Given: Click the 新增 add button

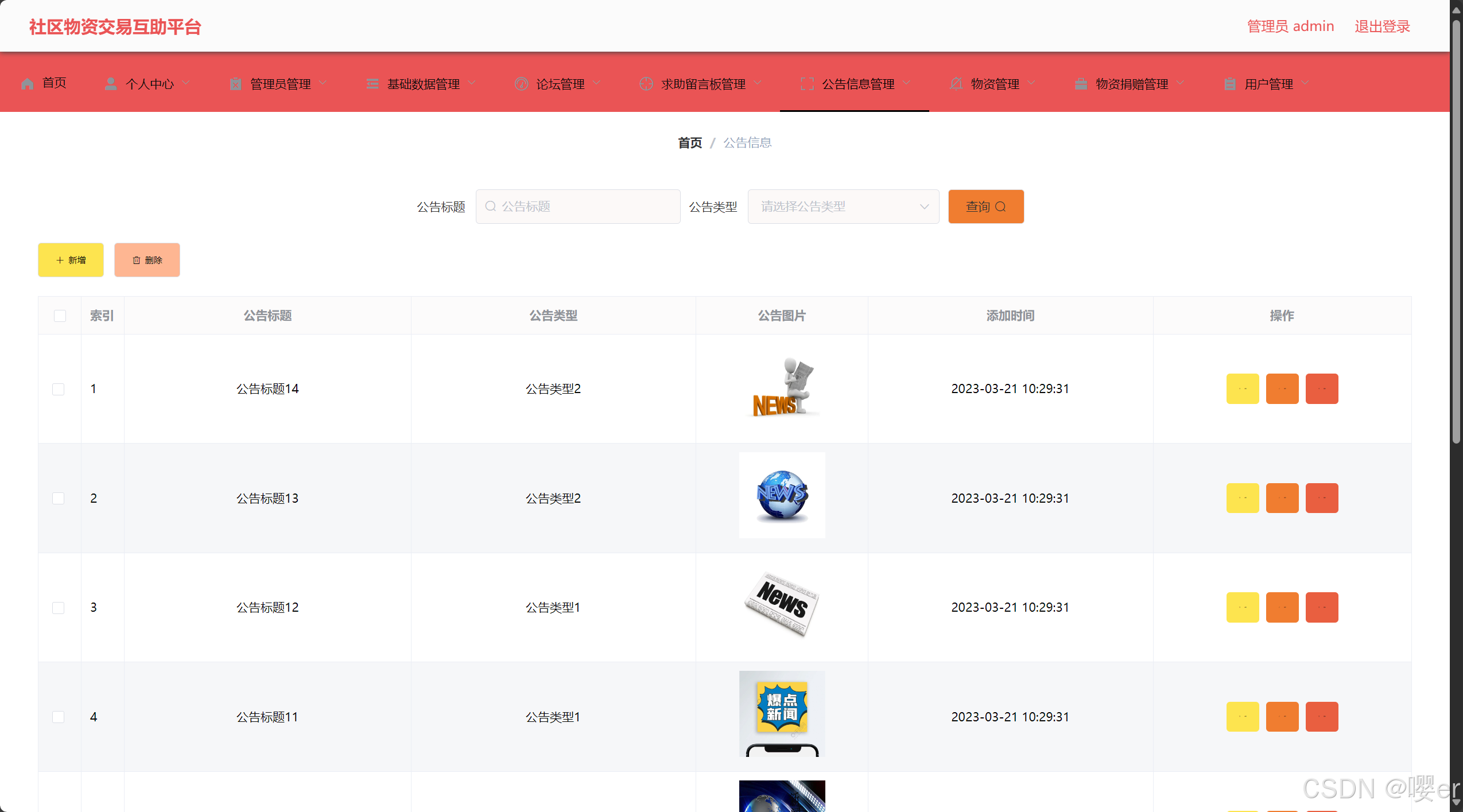Looking at the screenshot, I should click(x=71, y=260).
